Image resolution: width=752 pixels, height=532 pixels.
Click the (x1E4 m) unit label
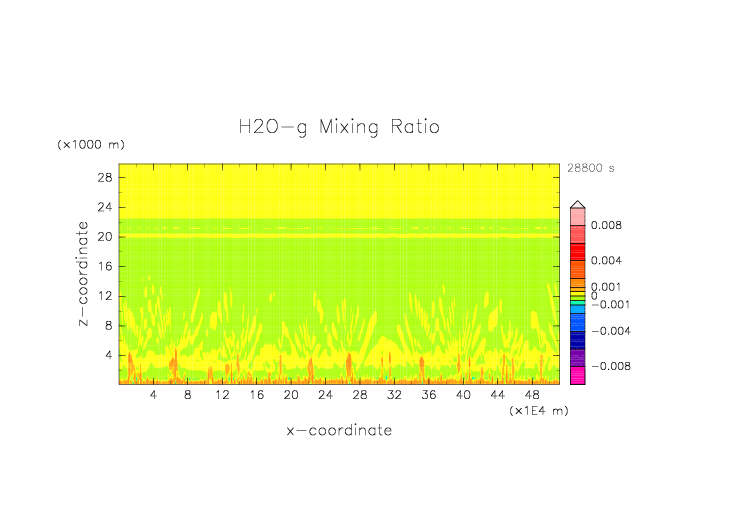[x=539, y=411]
